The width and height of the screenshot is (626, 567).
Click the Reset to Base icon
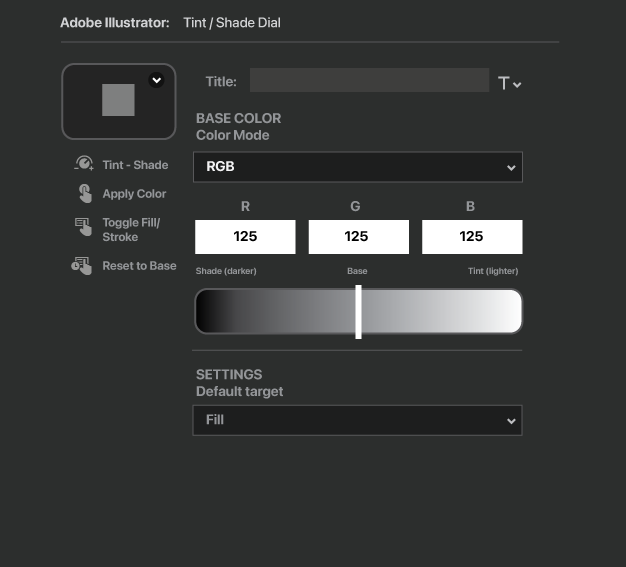point(82,266)
